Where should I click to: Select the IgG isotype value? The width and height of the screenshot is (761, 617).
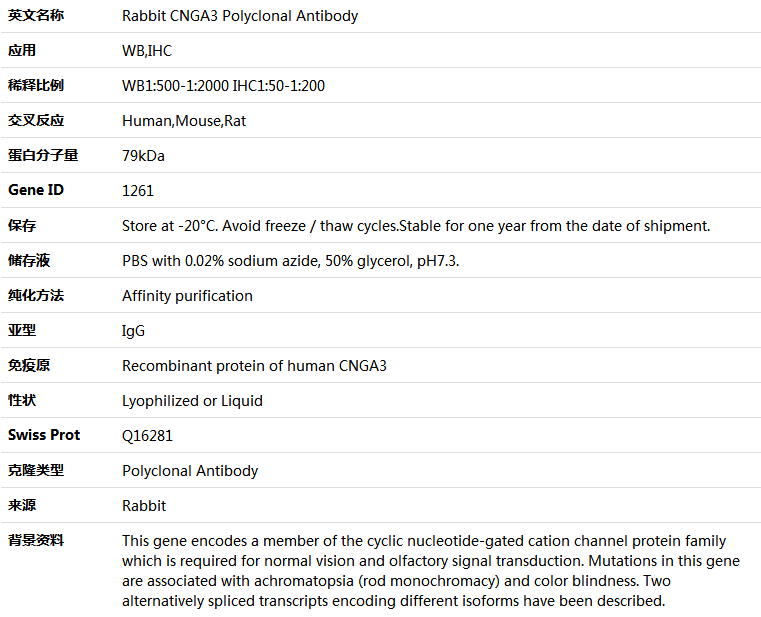coord(133,331)
